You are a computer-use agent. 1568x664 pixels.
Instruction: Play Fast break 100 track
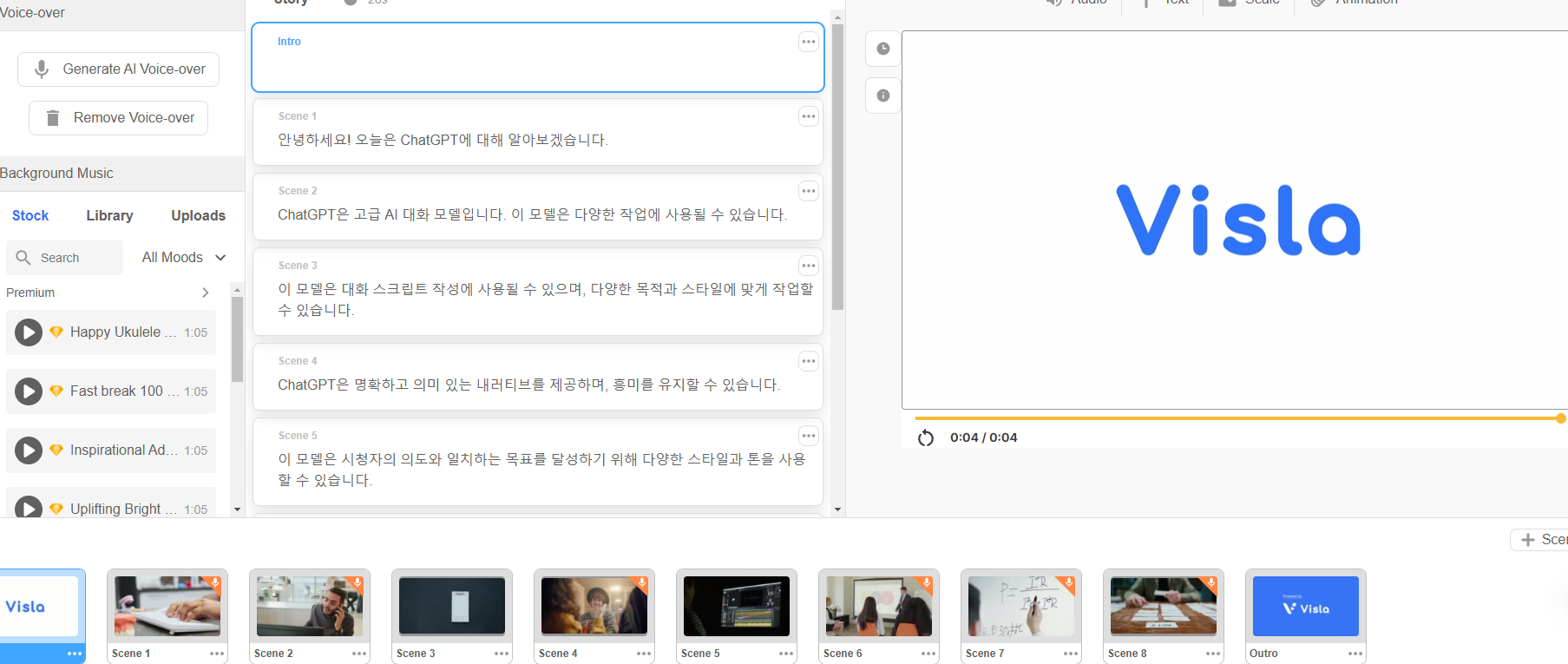[29, 391]
